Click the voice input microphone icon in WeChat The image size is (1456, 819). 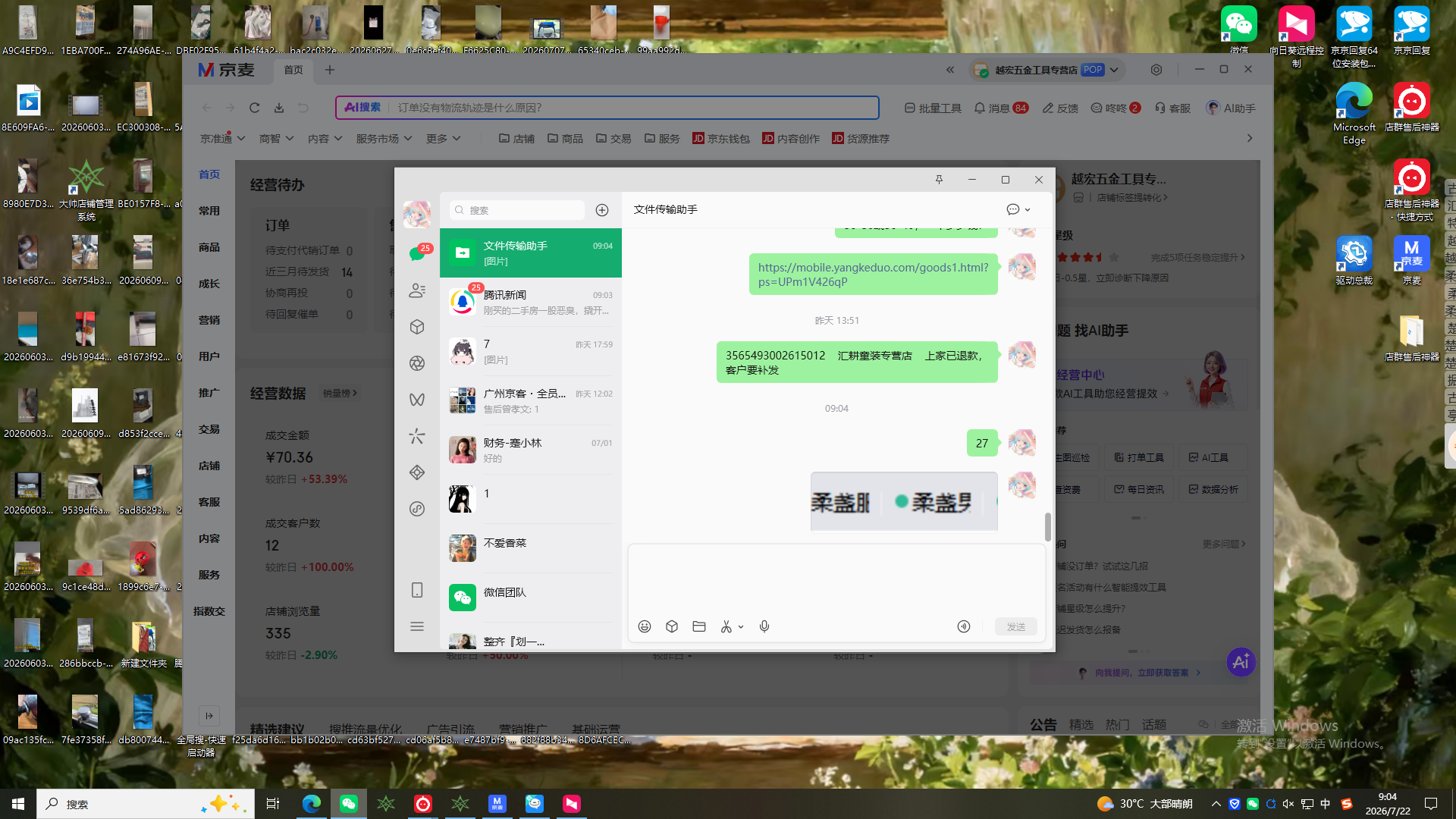[764, 626]
